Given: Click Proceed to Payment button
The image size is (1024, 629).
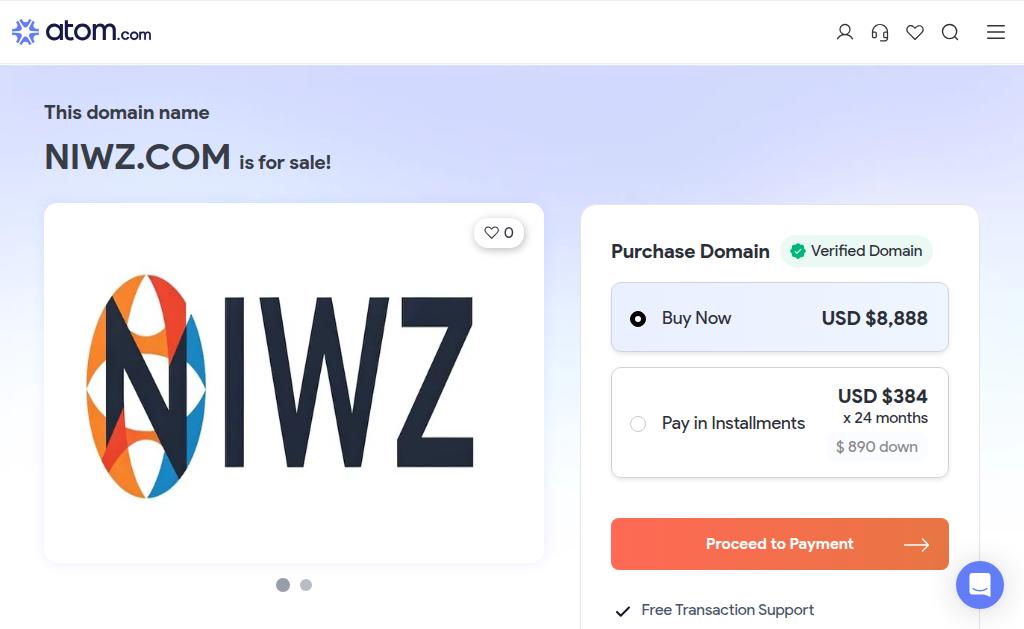Looking at the screenshot, I should [x=780, y=544].
